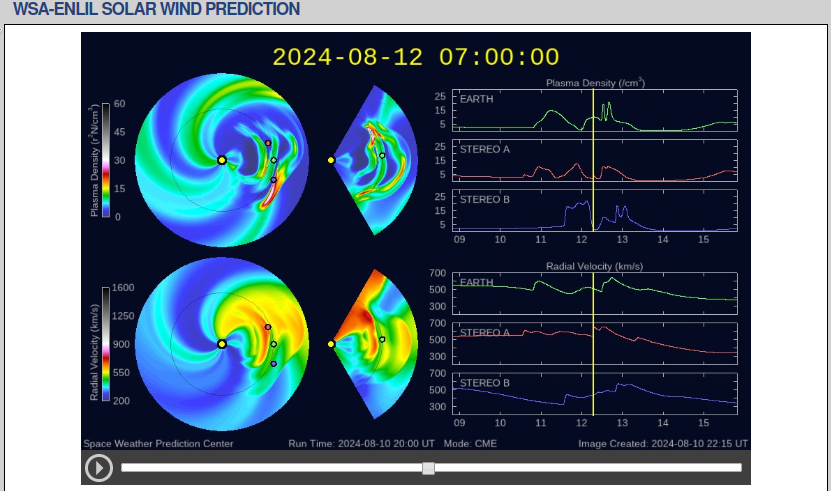Click the Space Weather Prediction Center label

(x=158, y=443)
